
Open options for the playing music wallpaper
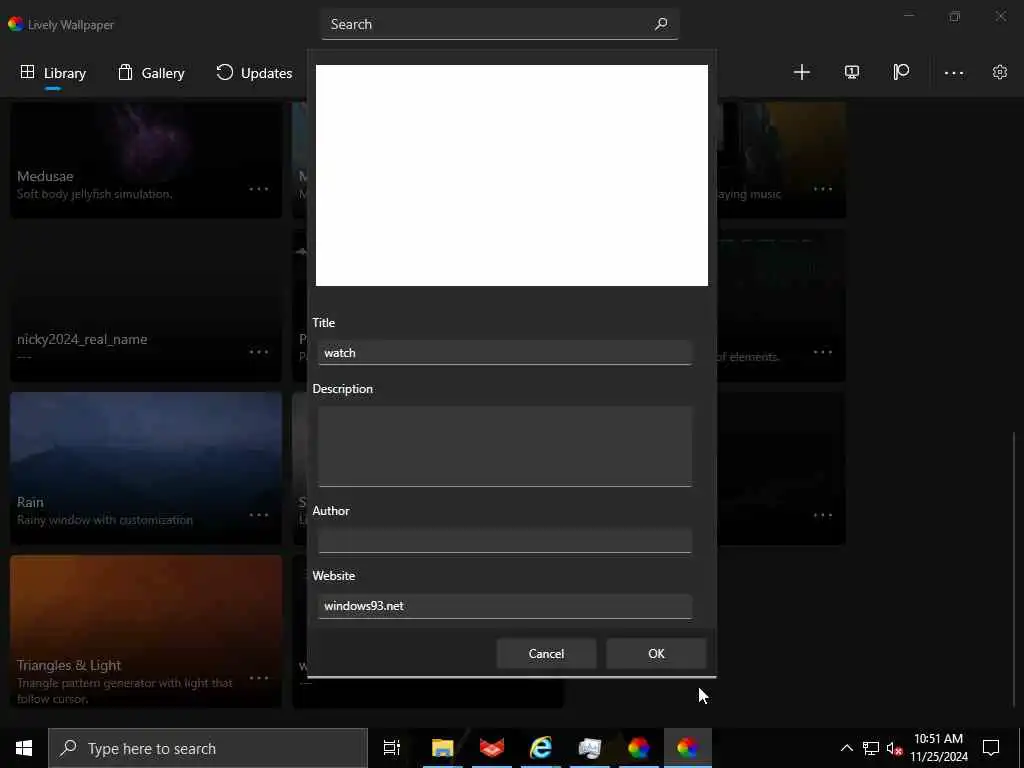(823, 189)
